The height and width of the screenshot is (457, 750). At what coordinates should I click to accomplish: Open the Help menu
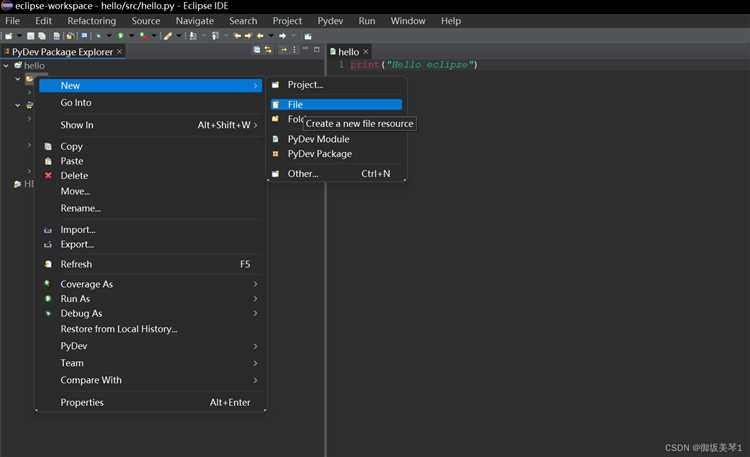click(x=451, y=21)
